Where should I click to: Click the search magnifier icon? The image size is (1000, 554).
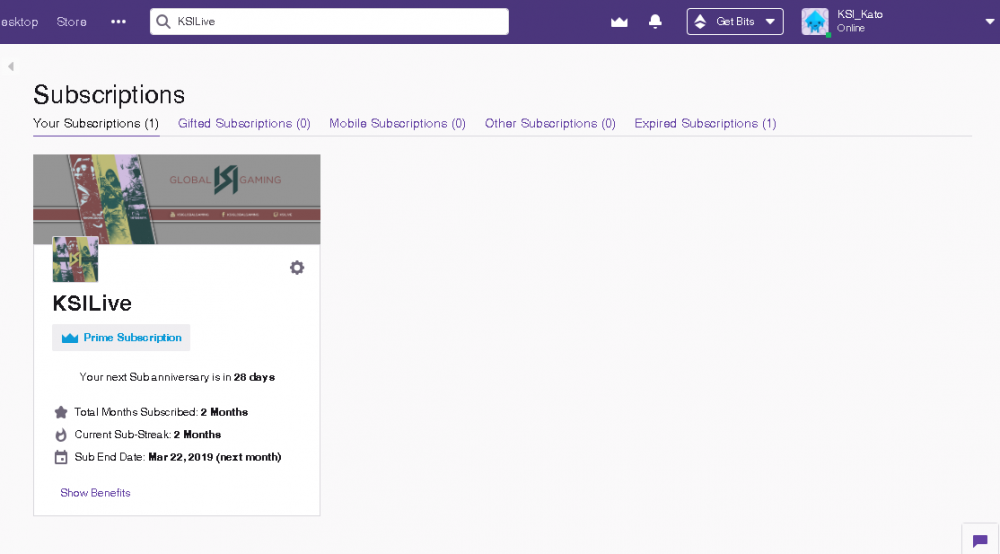163,22
